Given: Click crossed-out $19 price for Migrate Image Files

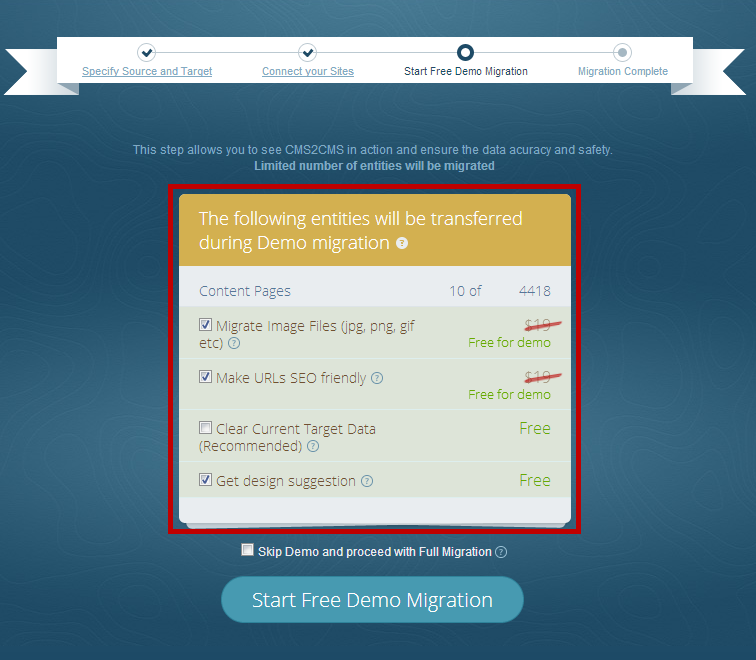Looking at the screenshot, I should click(542, 325).
